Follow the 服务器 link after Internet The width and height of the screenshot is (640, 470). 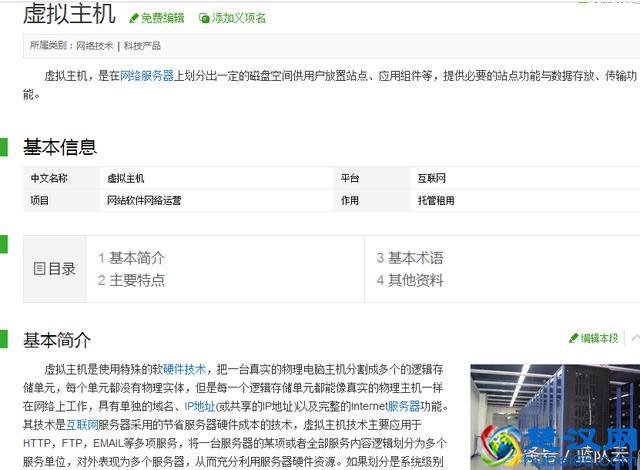tap(404, 406)
